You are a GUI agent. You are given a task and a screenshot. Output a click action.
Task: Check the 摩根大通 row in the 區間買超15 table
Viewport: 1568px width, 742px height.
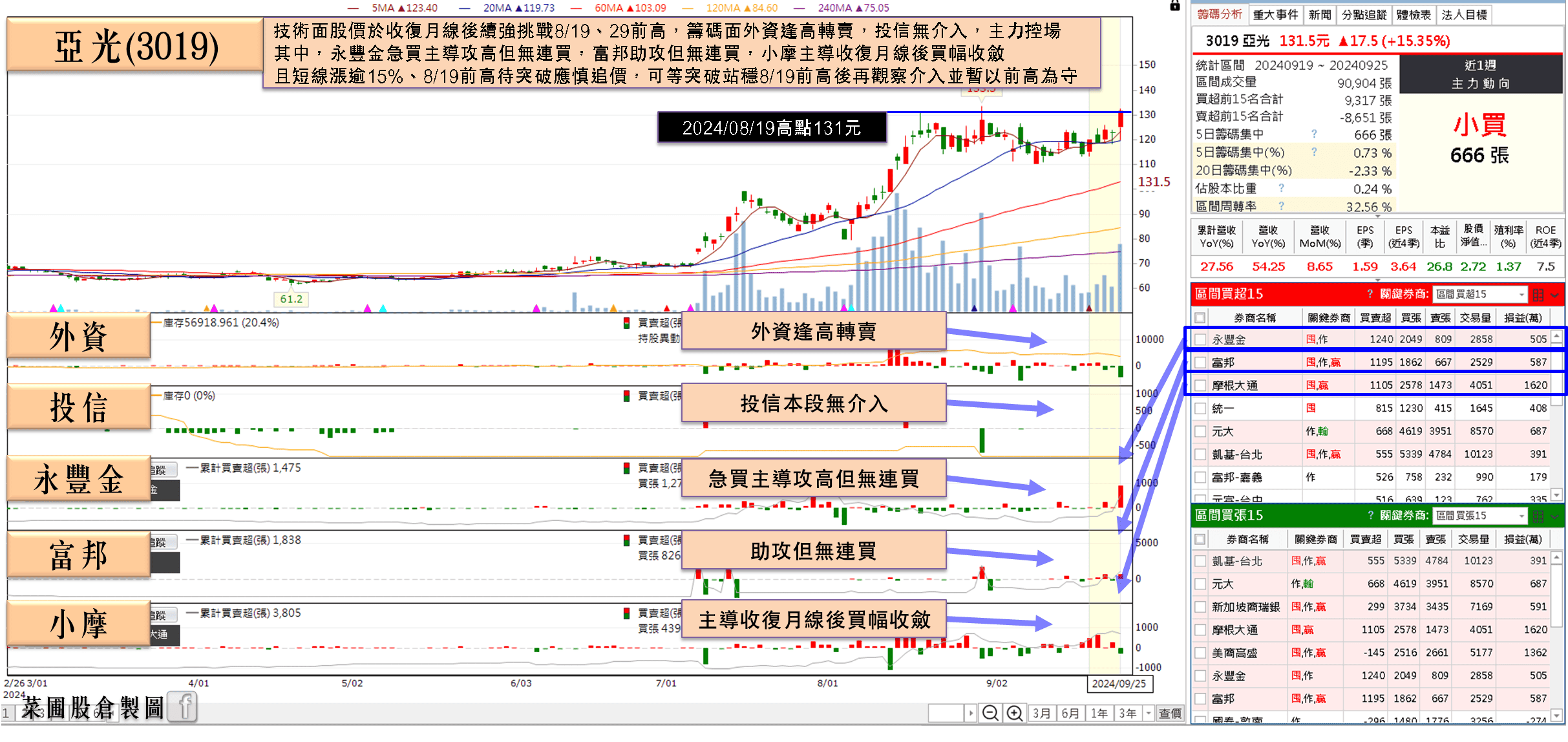tap(1200, 385)
